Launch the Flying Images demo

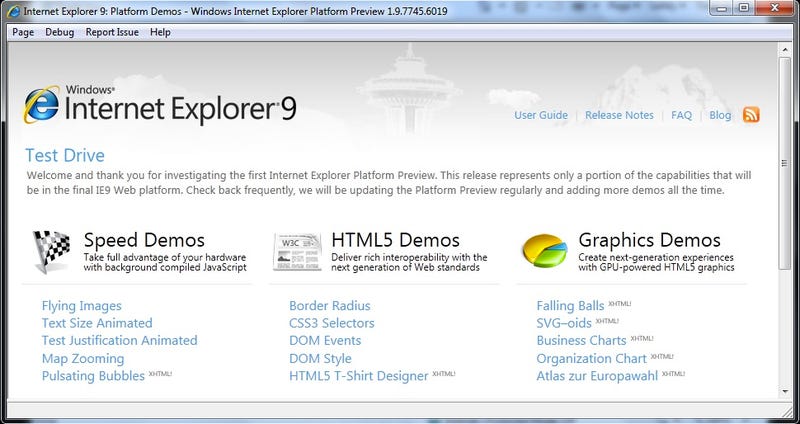click(x=82, y=306)
